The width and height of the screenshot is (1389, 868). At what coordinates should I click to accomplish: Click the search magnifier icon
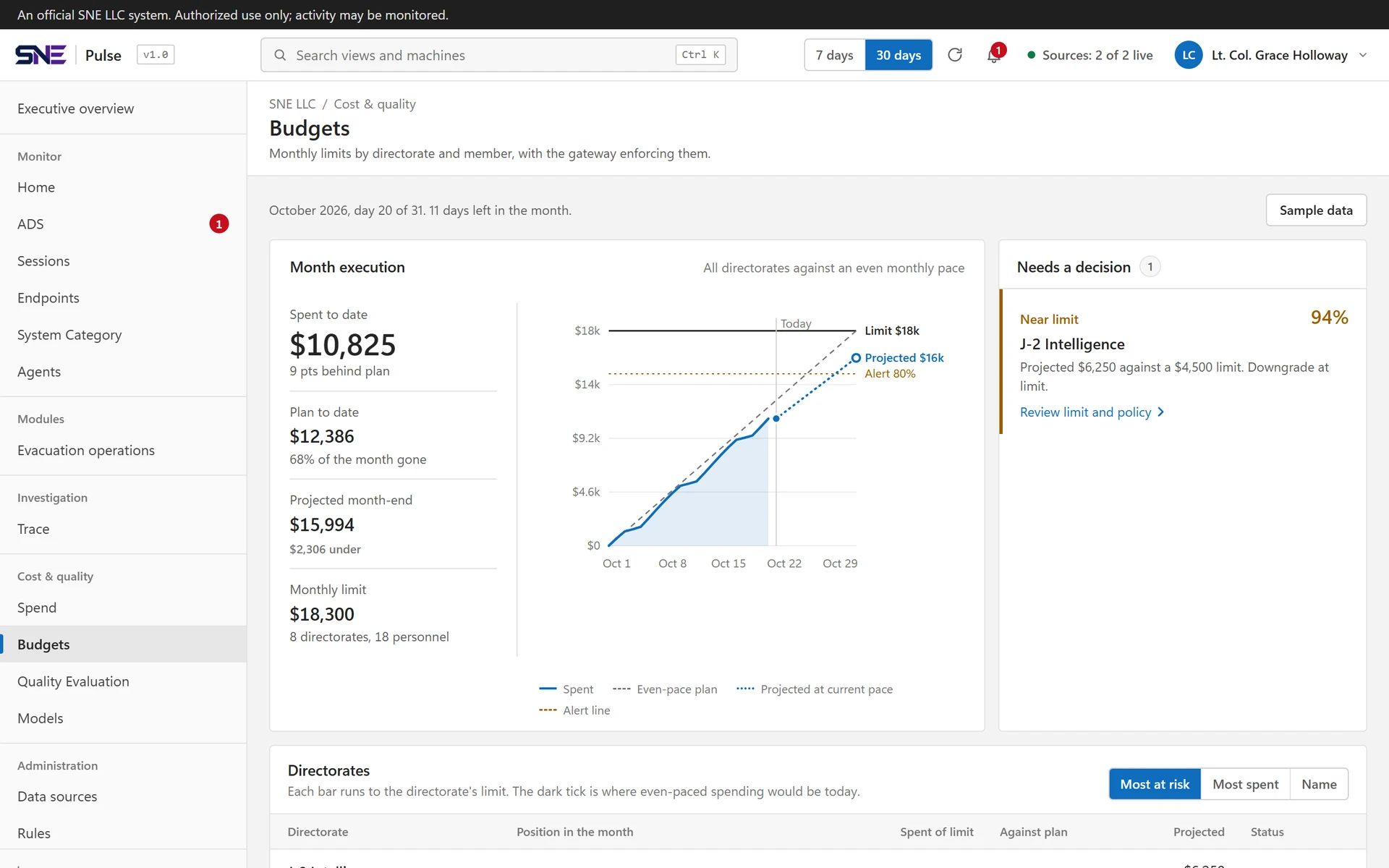click(280, 55)
